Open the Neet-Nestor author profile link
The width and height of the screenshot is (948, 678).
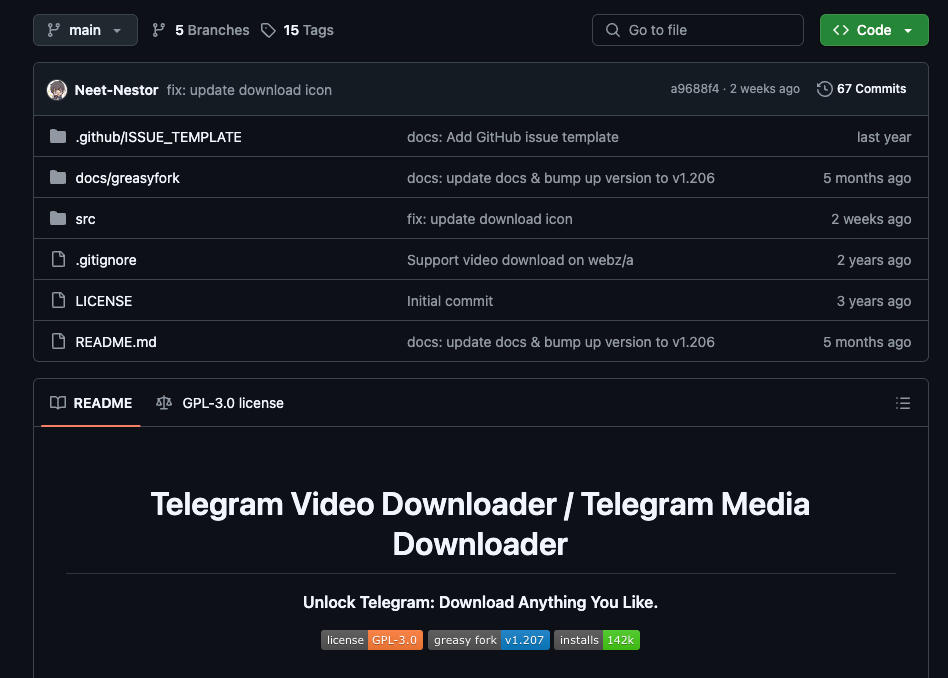click(116, 90)
